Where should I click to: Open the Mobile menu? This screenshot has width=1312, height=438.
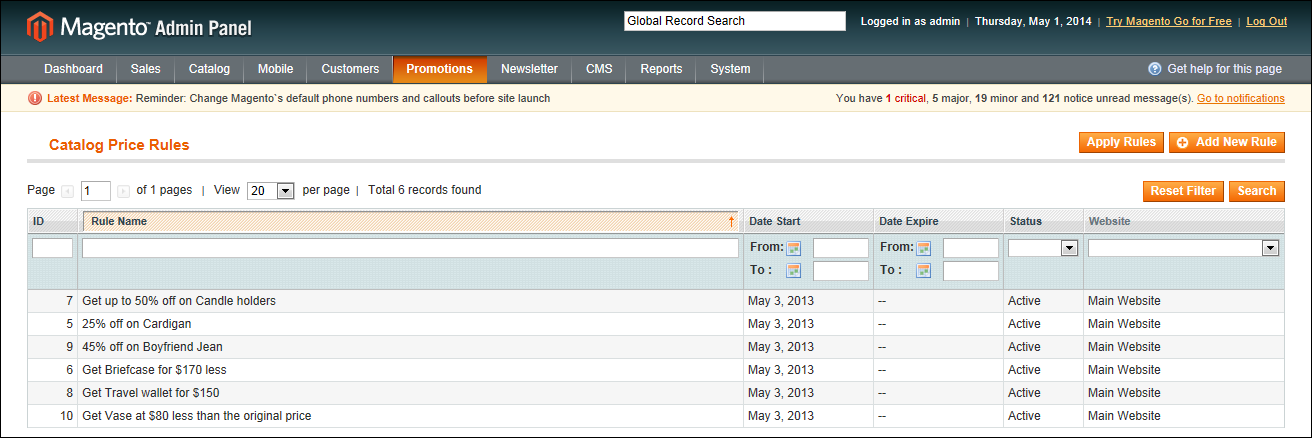[x=275, y=69]
